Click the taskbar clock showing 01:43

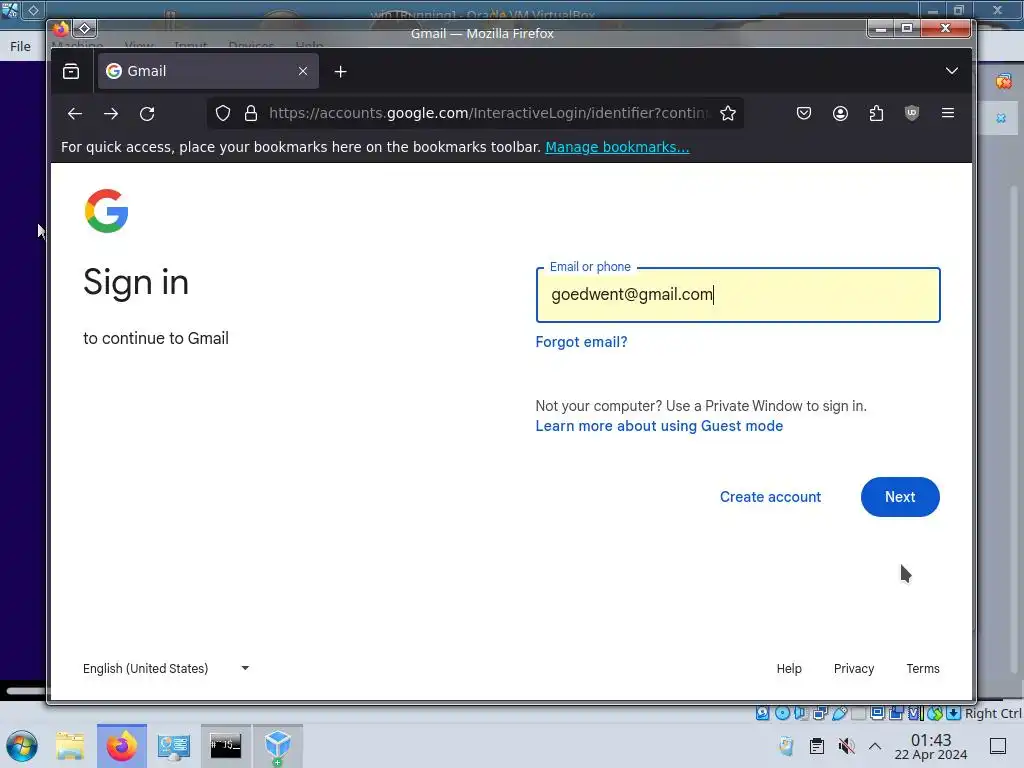(931, 746)
